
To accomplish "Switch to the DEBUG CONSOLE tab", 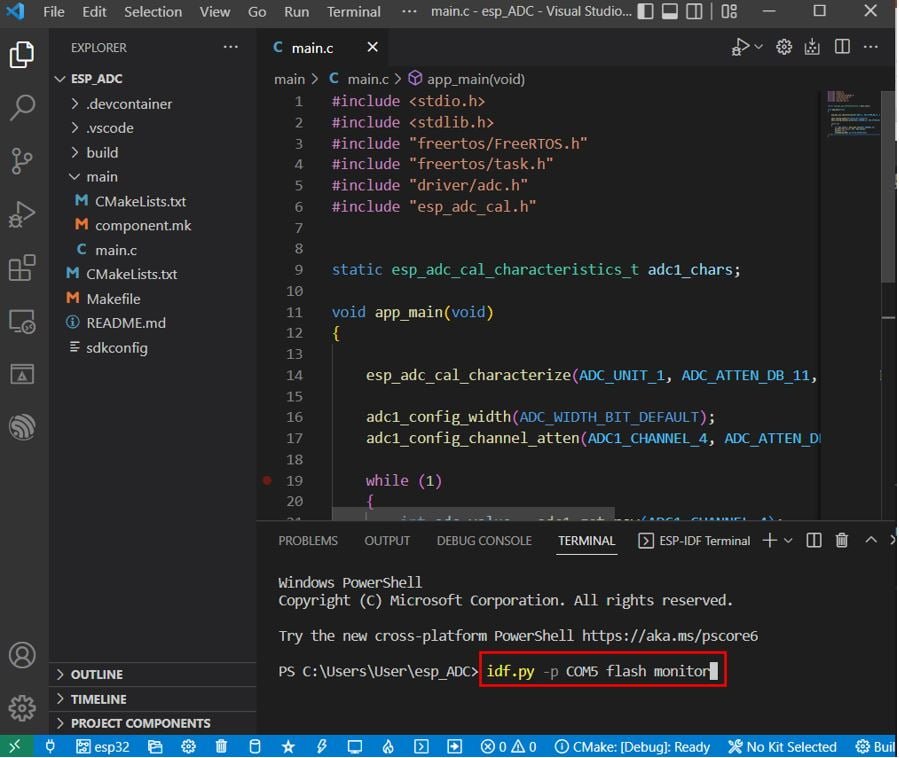I will coord(484,541).
